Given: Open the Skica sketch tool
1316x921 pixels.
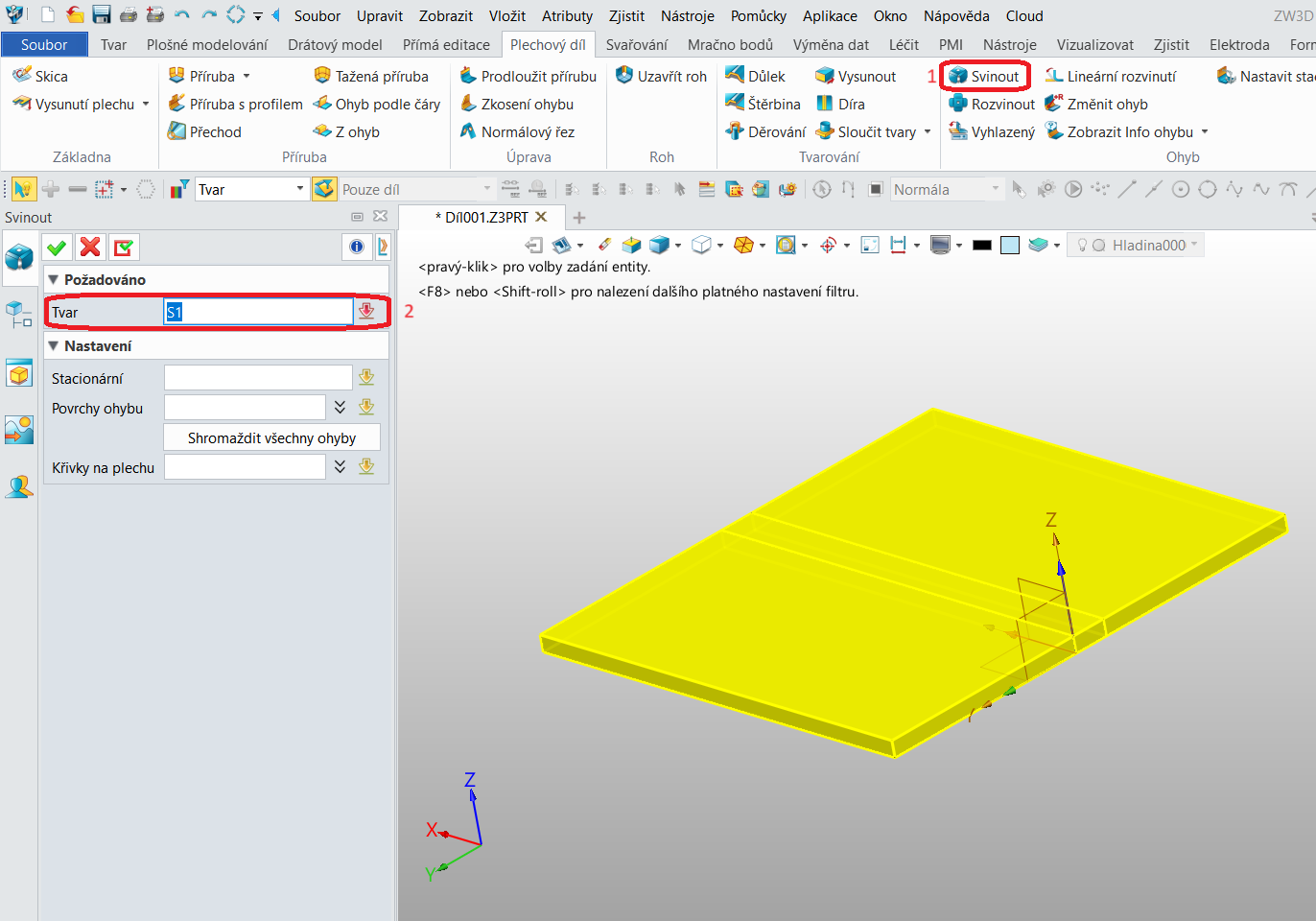Looking at the screenshot, I should point(40,76).
